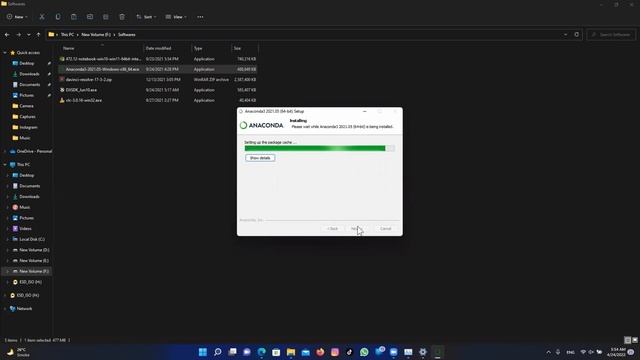Open clock and date in system tray

616,352
